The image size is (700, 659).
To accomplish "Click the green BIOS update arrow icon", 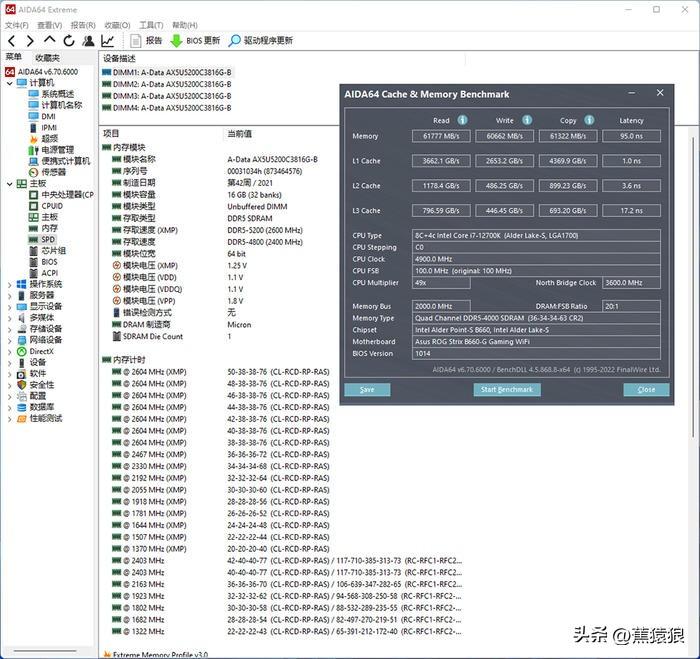I will (176, 41).
